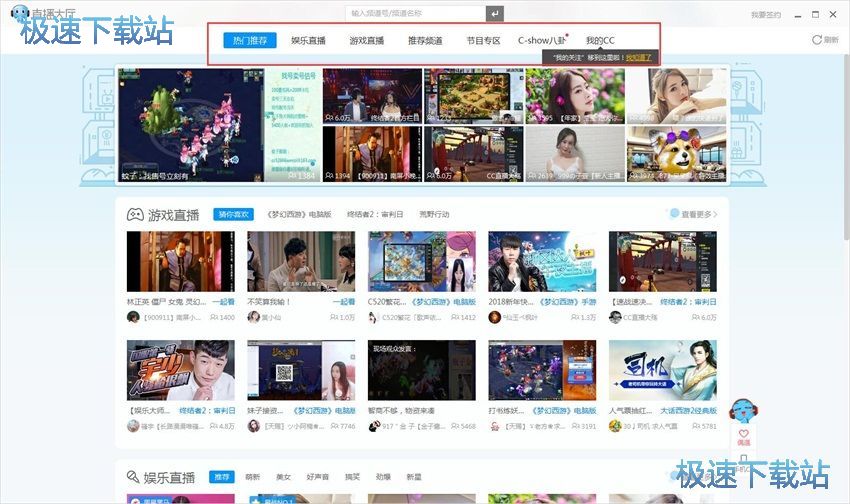Open the banner thumbnail with the Shiba dog
Viewport: 850px width, 504px height.
click(x=677, y=154)
